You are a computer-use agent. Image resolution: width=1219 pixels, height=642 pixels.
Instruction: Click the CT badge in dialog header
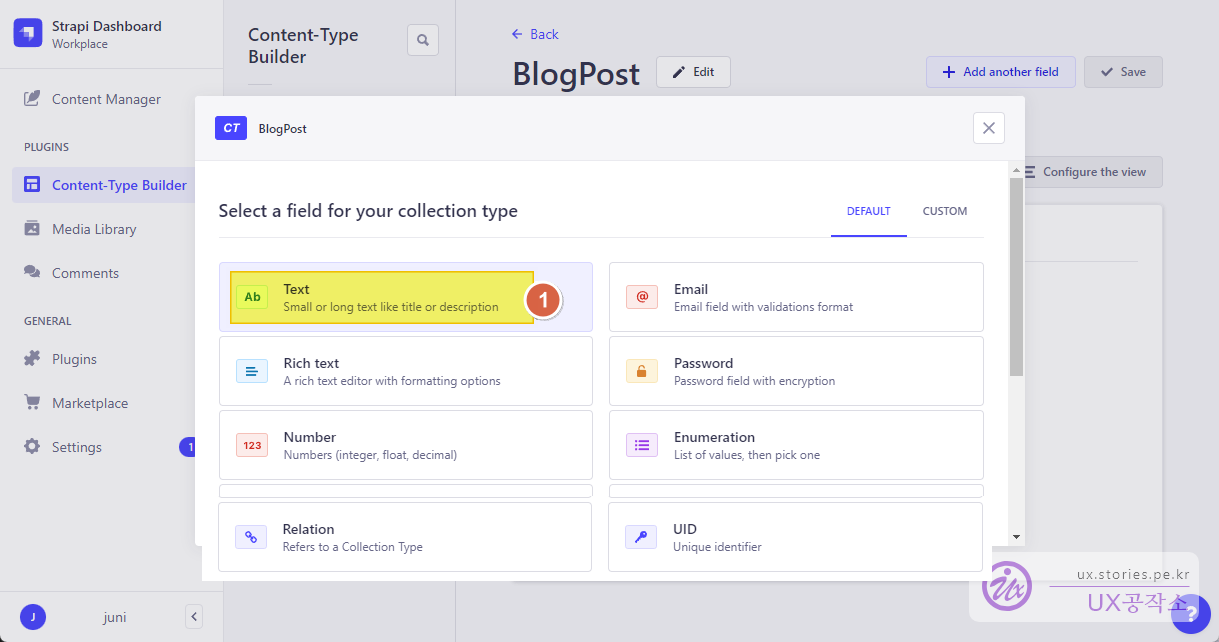[x=231, y=128]
